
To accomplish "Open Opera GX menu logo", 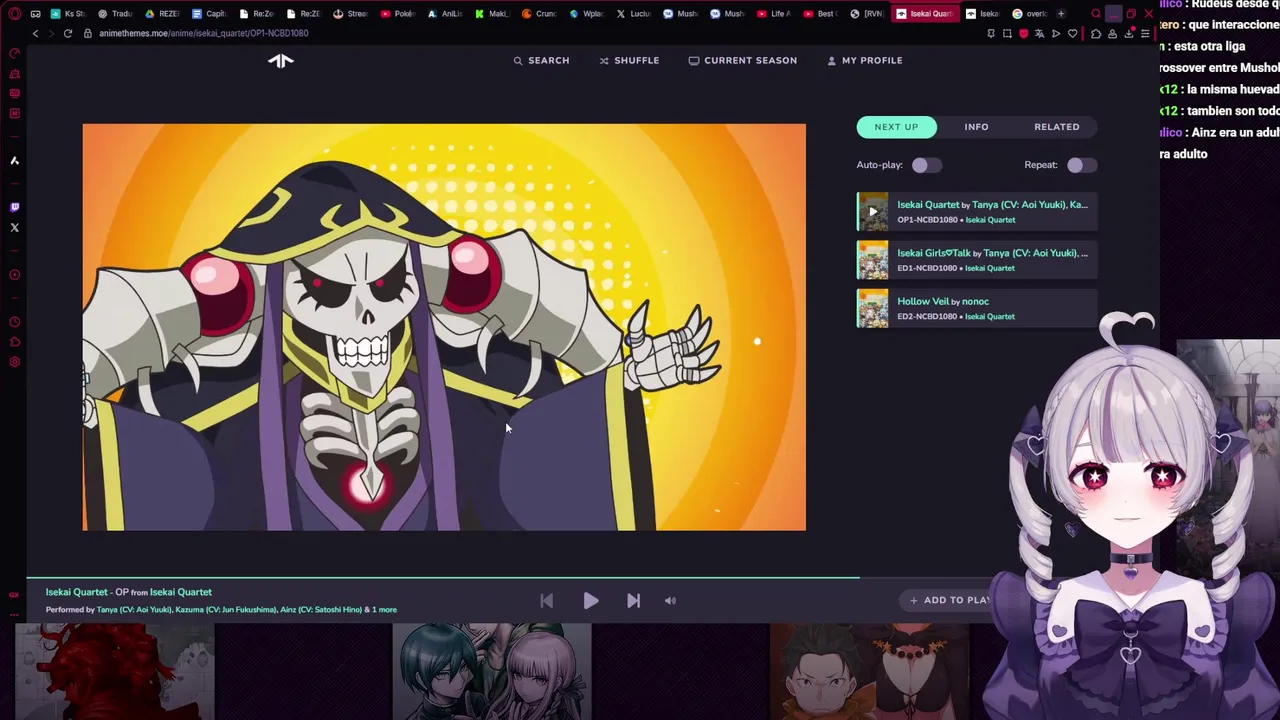I will click(14, 14).
